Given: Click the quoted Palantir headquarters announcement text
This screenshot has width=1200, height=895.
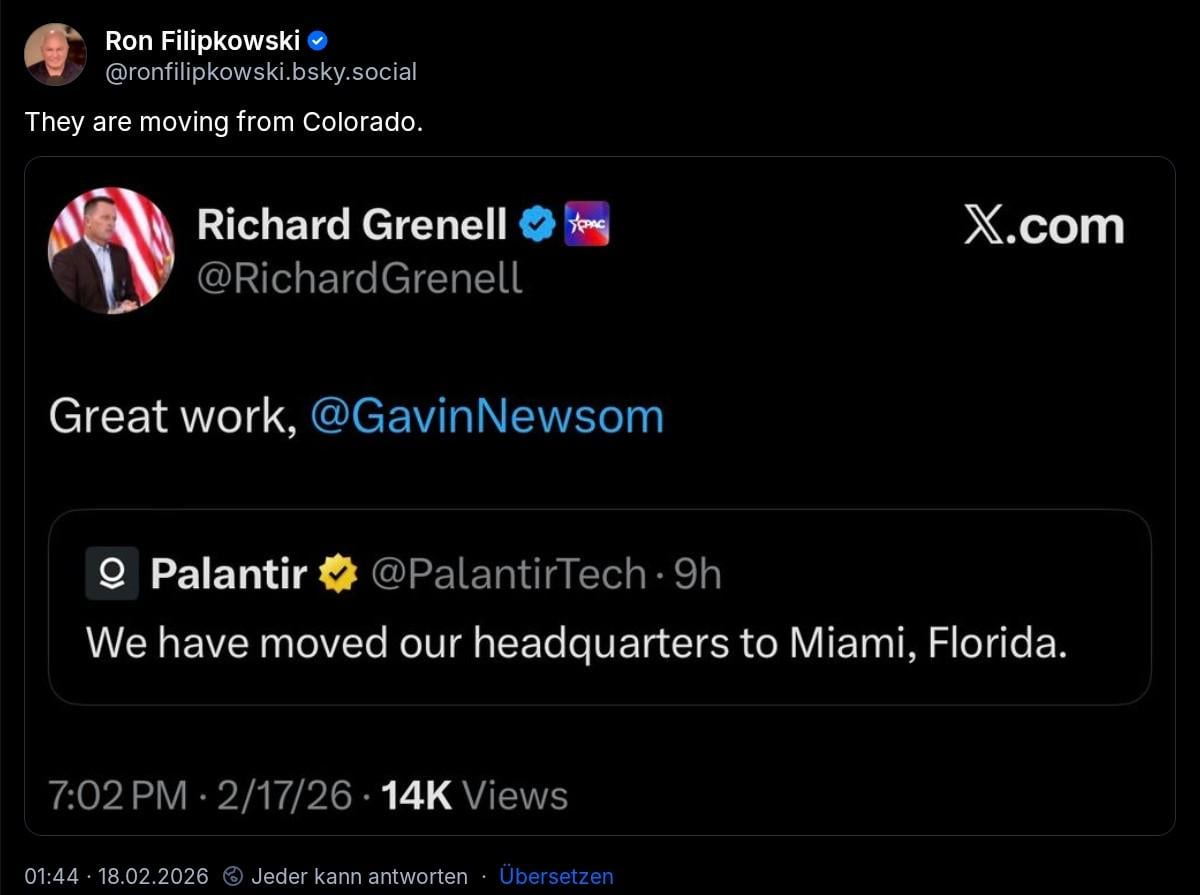Looking at the screenshot, I should click(x=577, y=642).
